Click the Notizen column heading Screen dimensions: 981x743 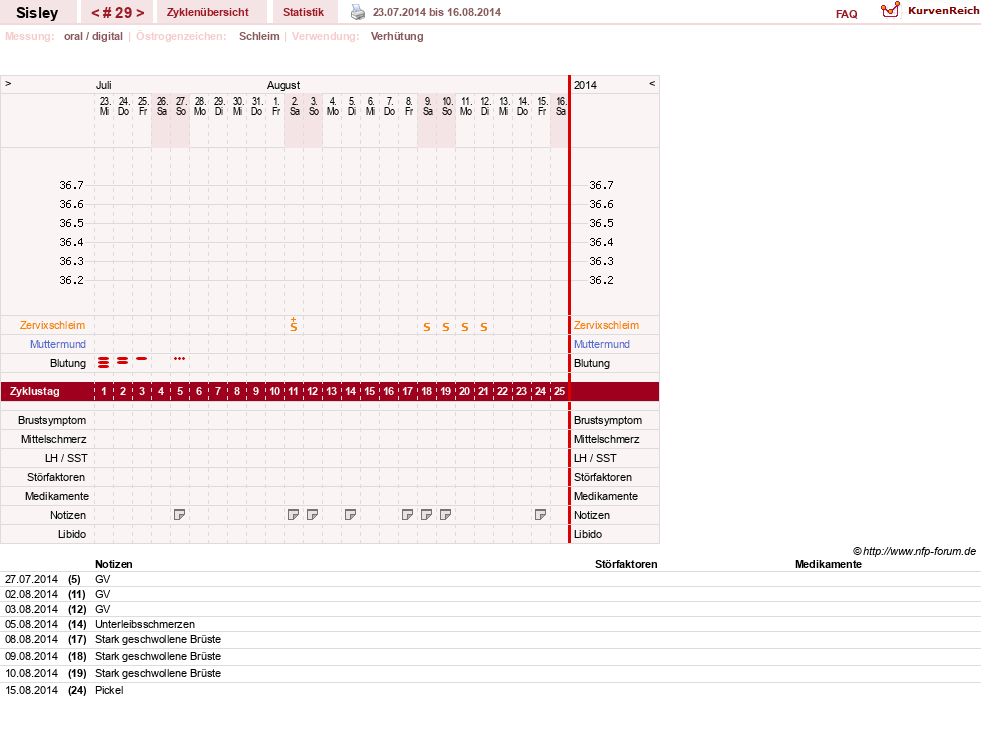tap(113, 564)
